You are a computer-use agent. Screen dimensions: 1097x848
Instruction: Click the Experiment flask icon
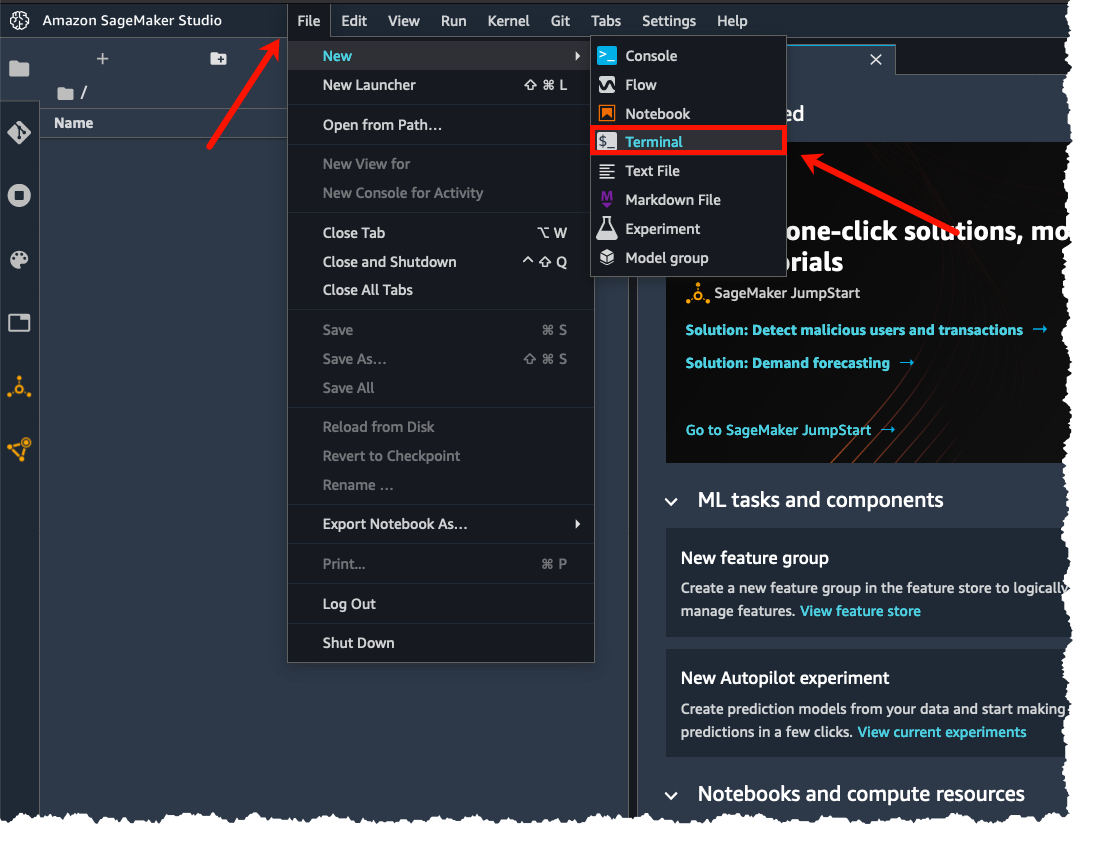[607, 228]
